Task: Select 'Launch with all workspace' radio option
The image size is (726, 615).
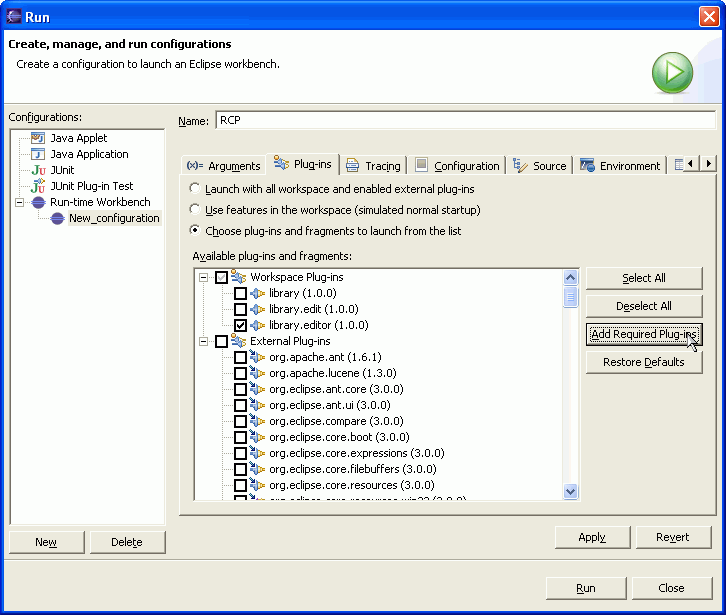Action: click(x=196, y=188)
